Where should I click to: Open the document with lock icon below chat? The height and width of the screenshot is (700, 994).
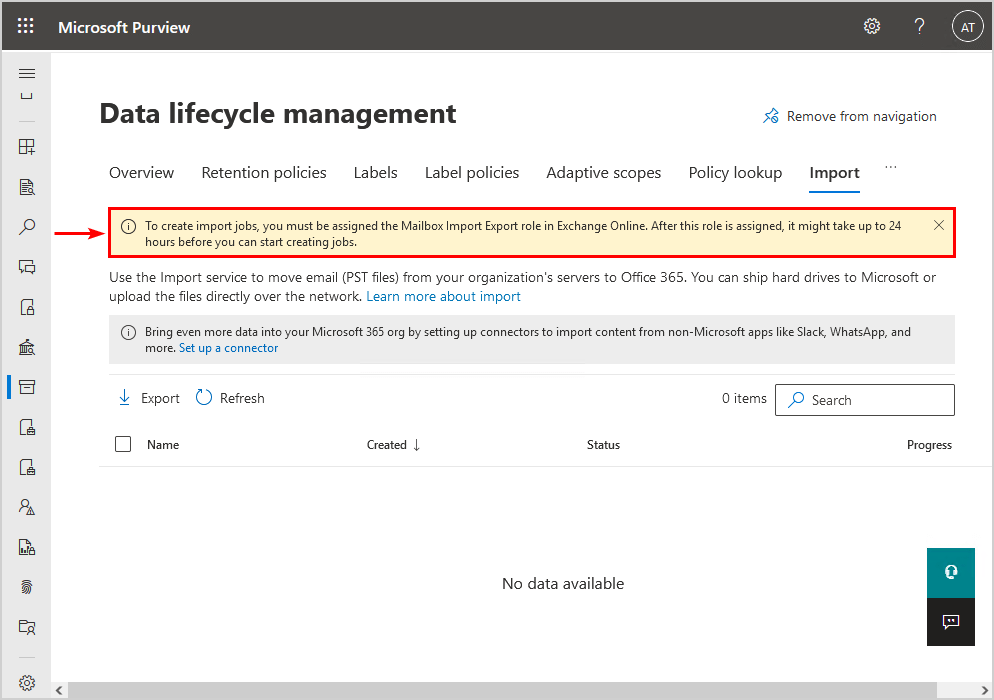coord(27,307)
